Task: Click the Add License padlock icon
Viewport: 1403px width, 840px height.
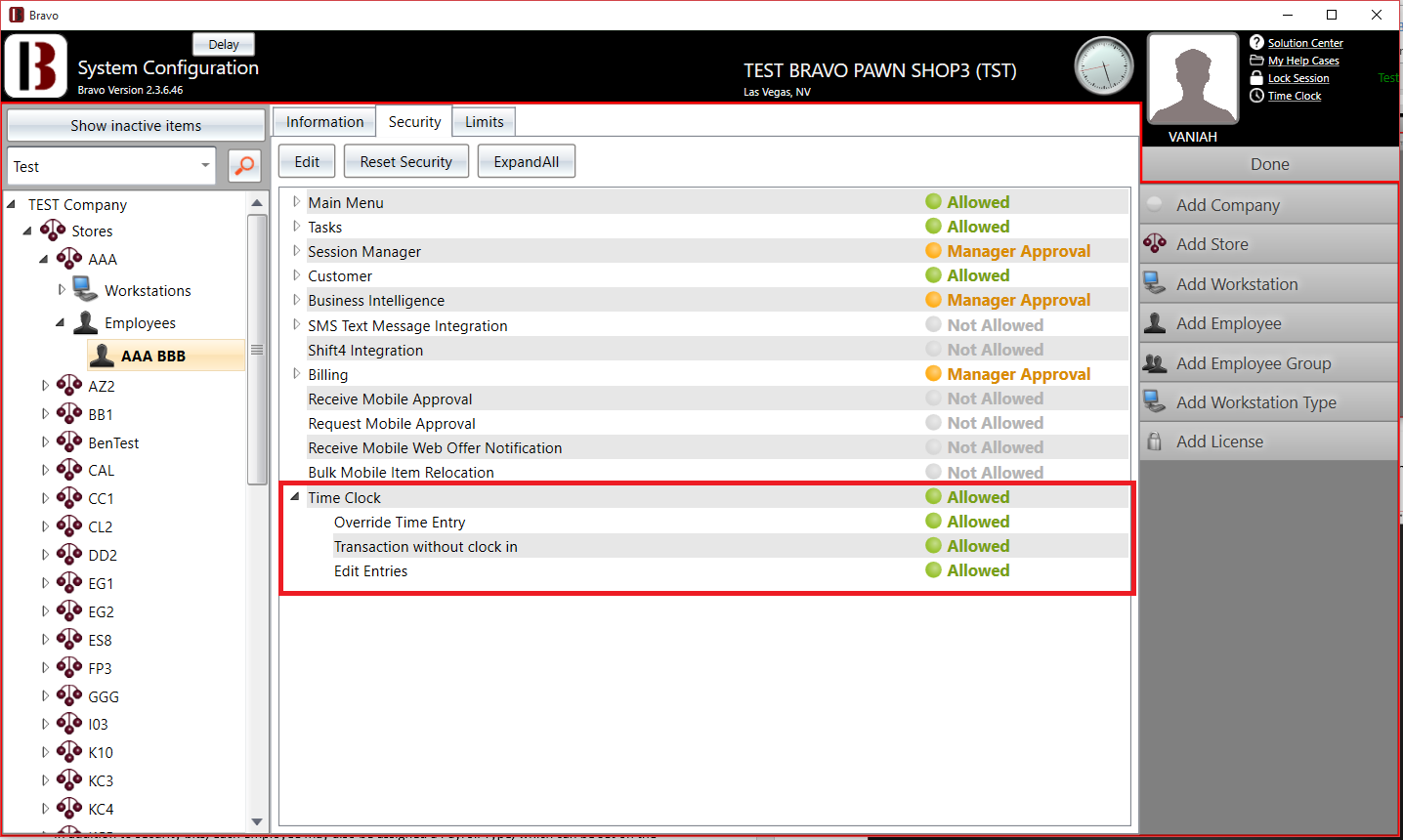Action: point(1155,441)
